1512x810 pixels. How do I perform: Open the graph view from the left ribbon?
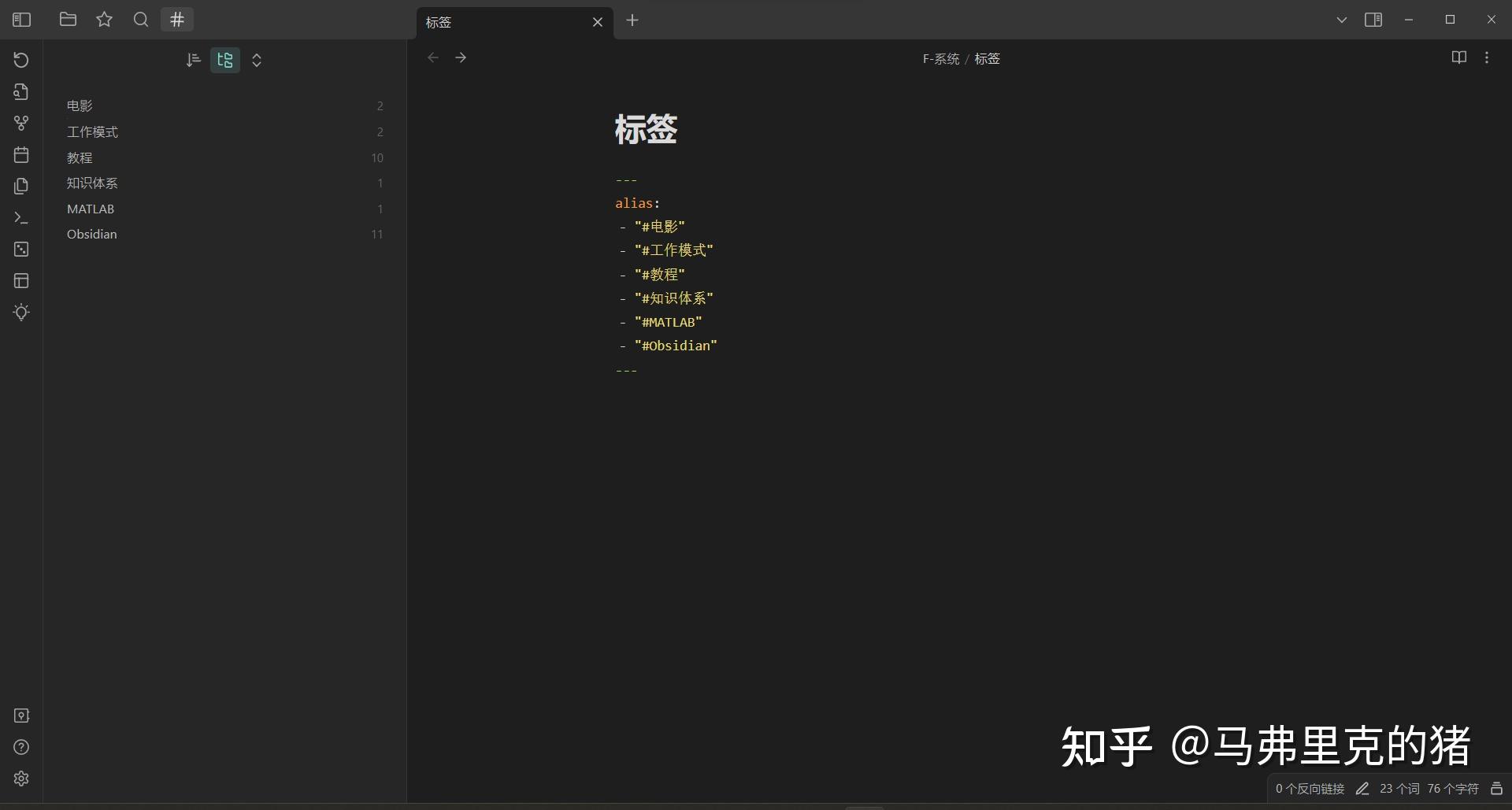21,124
